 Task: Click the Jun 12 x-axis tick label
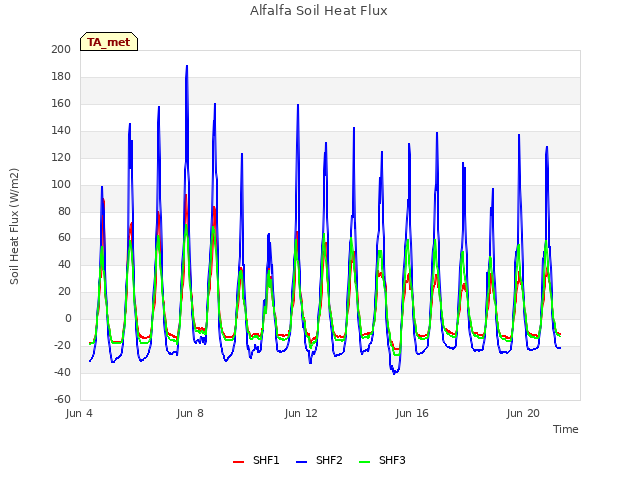tap(301, 413)
